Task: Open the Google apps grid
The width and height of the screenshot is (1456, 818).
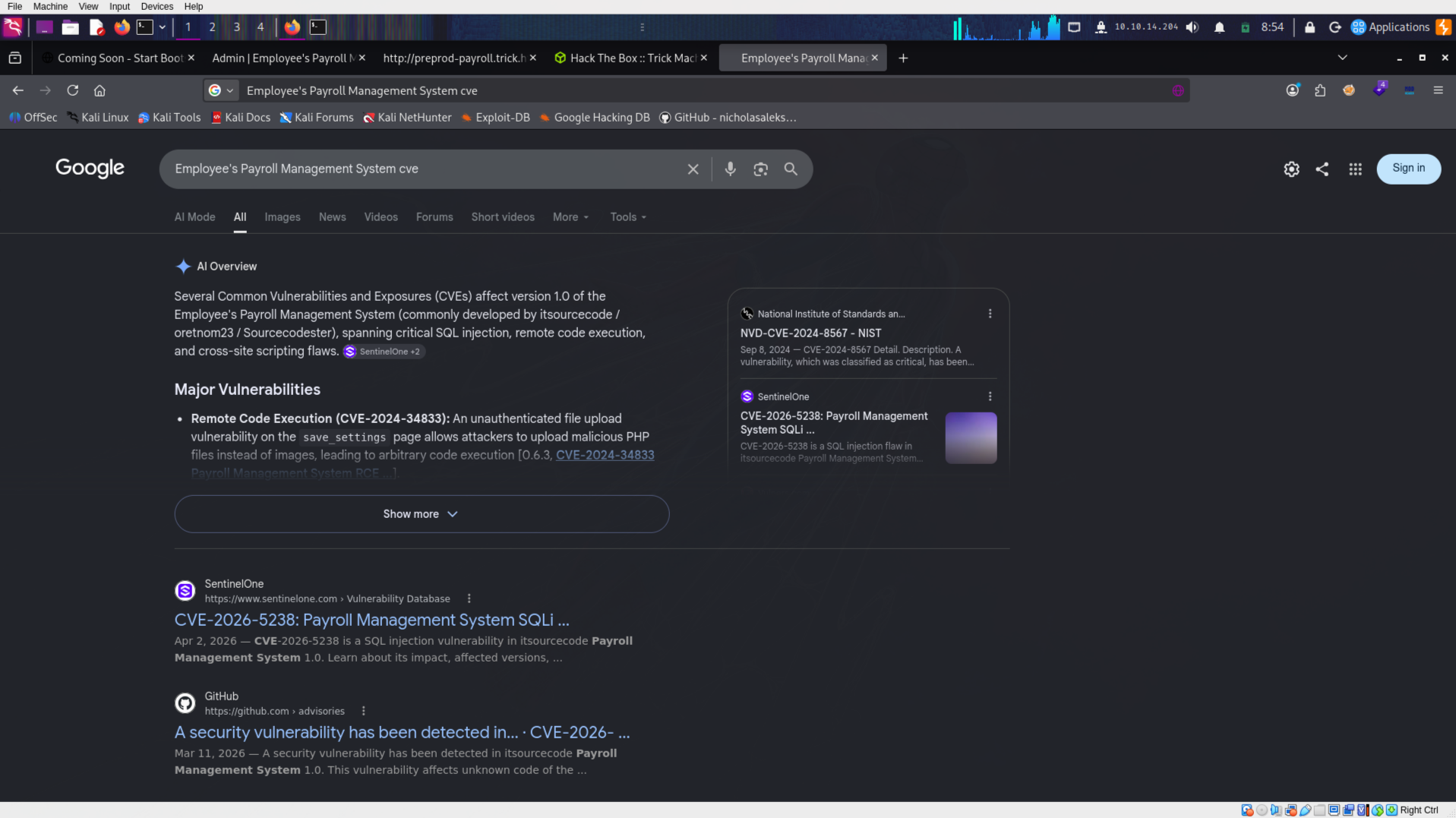Action: coord(1355,169)
